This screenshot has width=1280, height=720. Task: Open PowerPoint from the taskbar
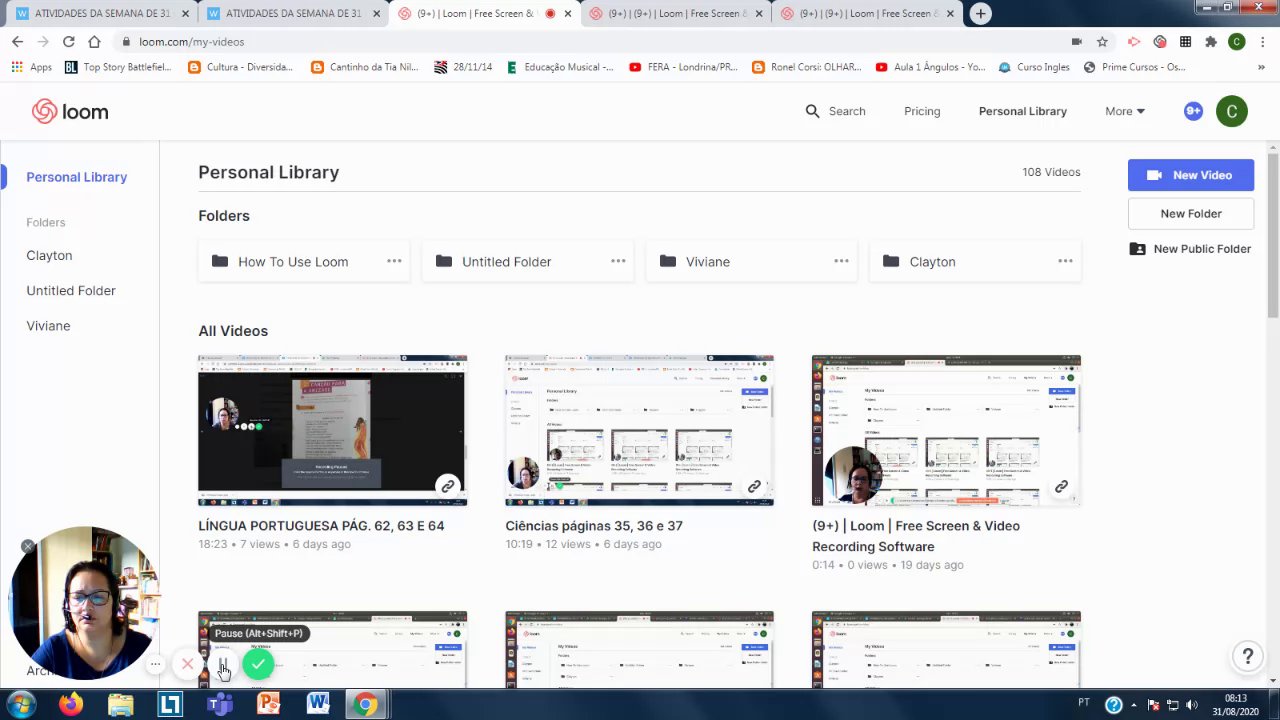(x=268, y=704)
